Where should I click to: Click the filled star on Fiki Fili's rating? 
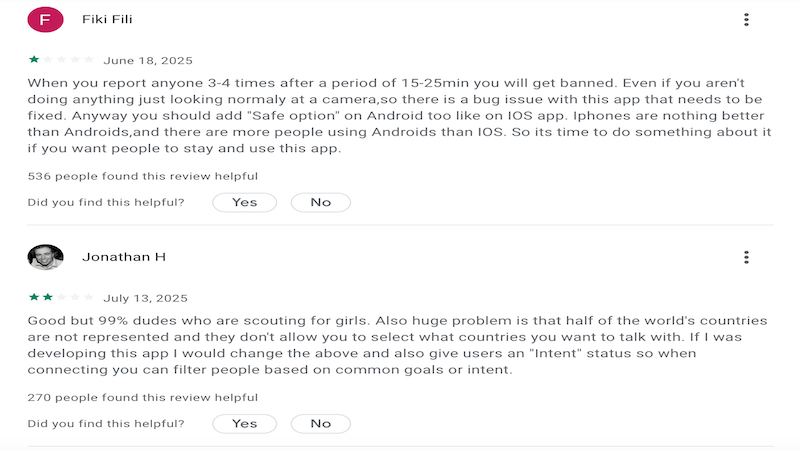coord(34,60)
